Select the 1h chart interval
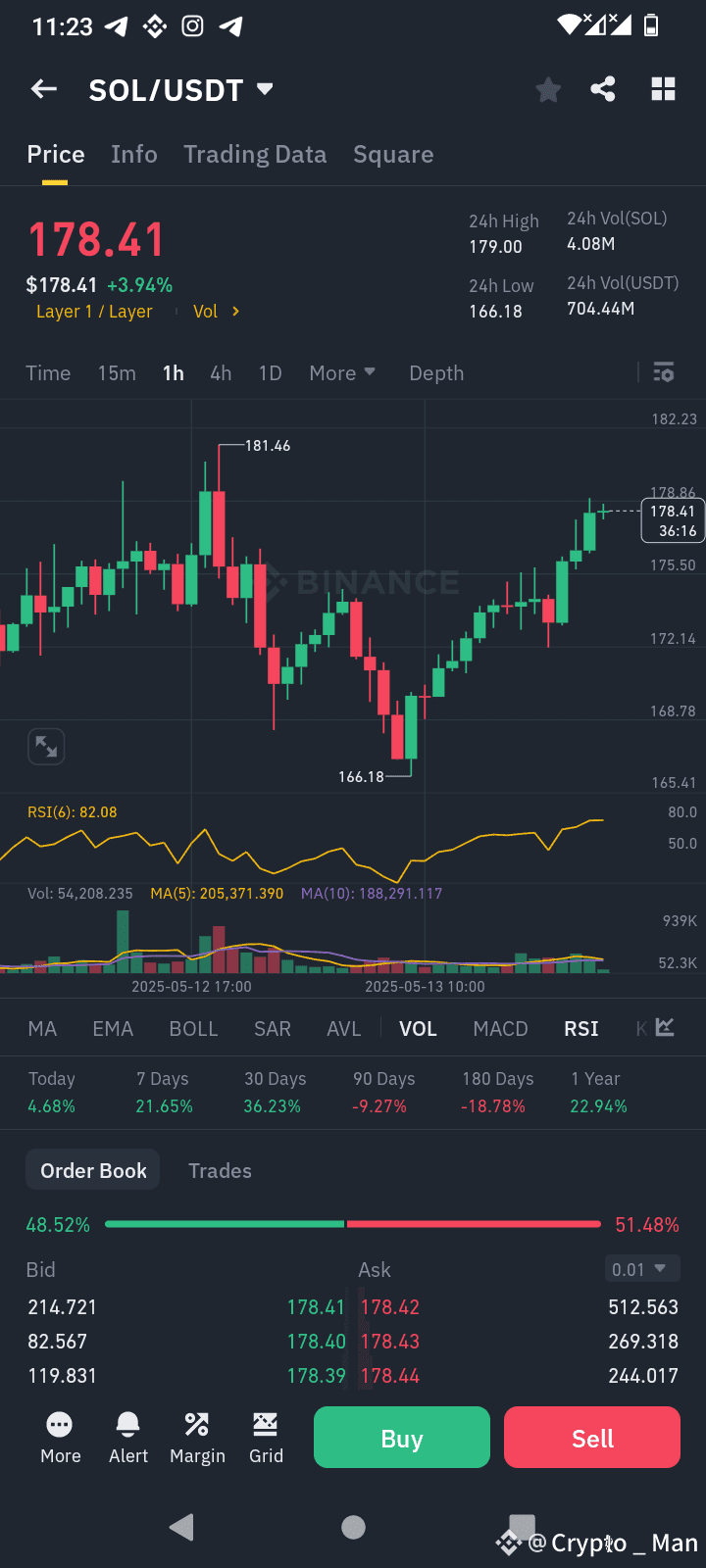The height and width of the screenshot is (1568, 706). click(174, 373)
